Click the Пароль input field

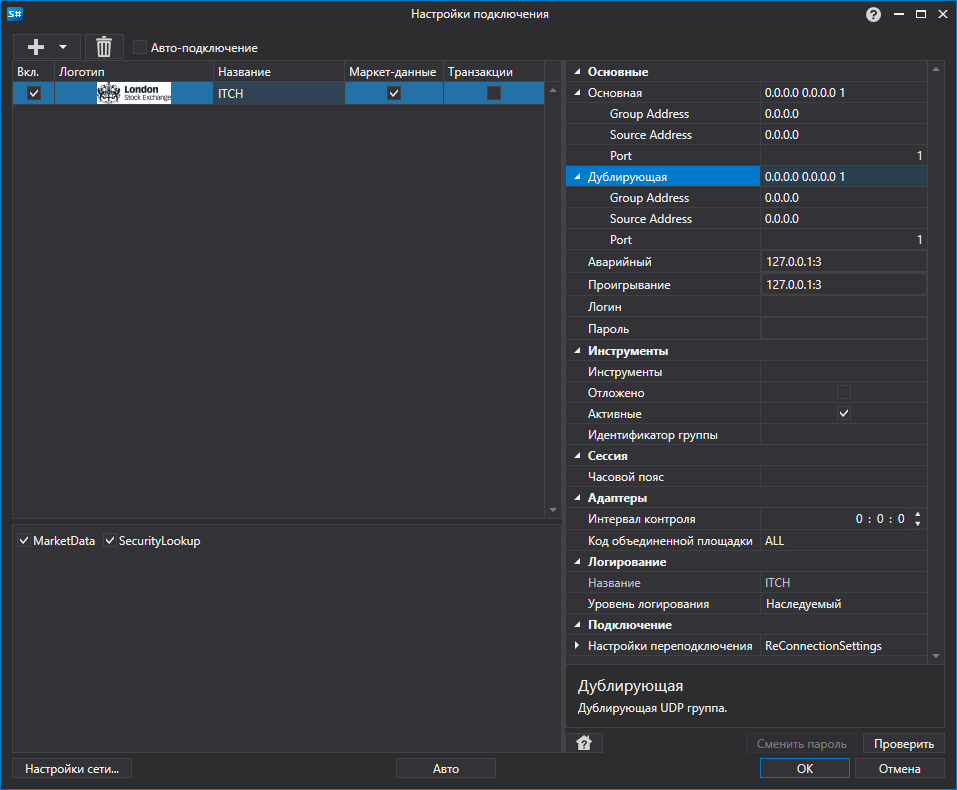(x=843, y=328)
